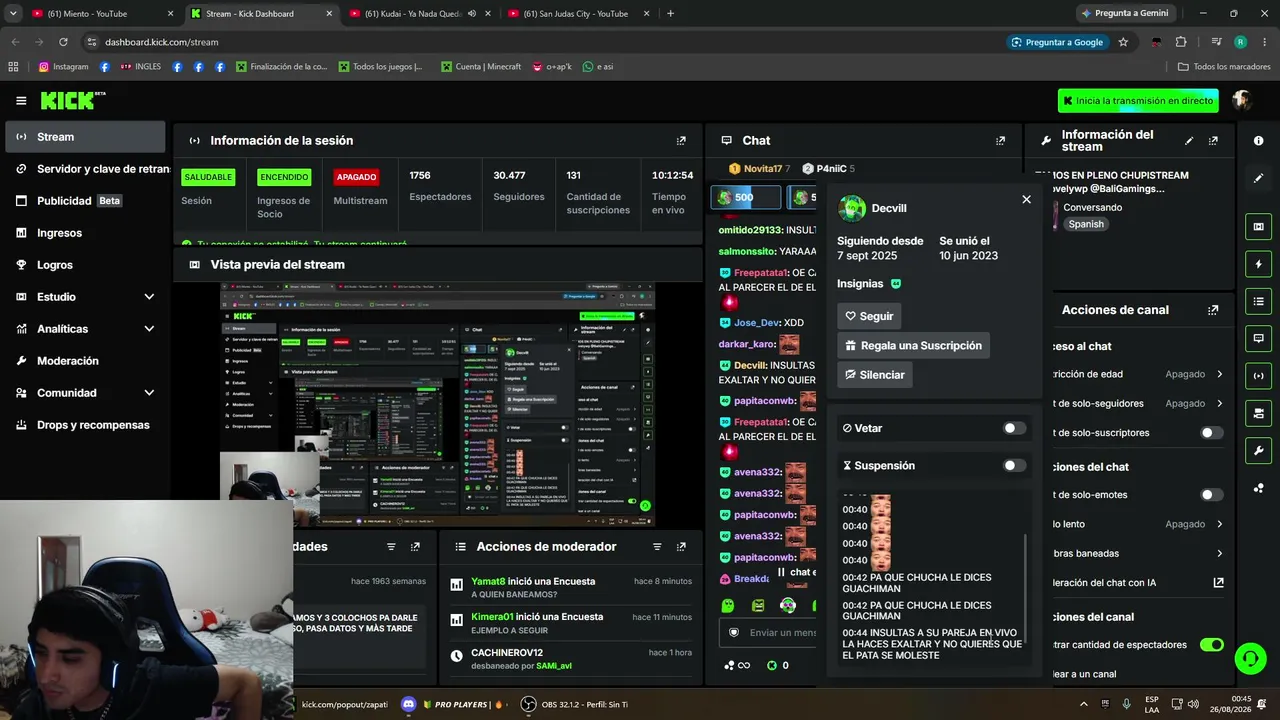The image size is (1280, 720).
Task: Click the lightning bolt icon in right rail
Action: 1258,264
